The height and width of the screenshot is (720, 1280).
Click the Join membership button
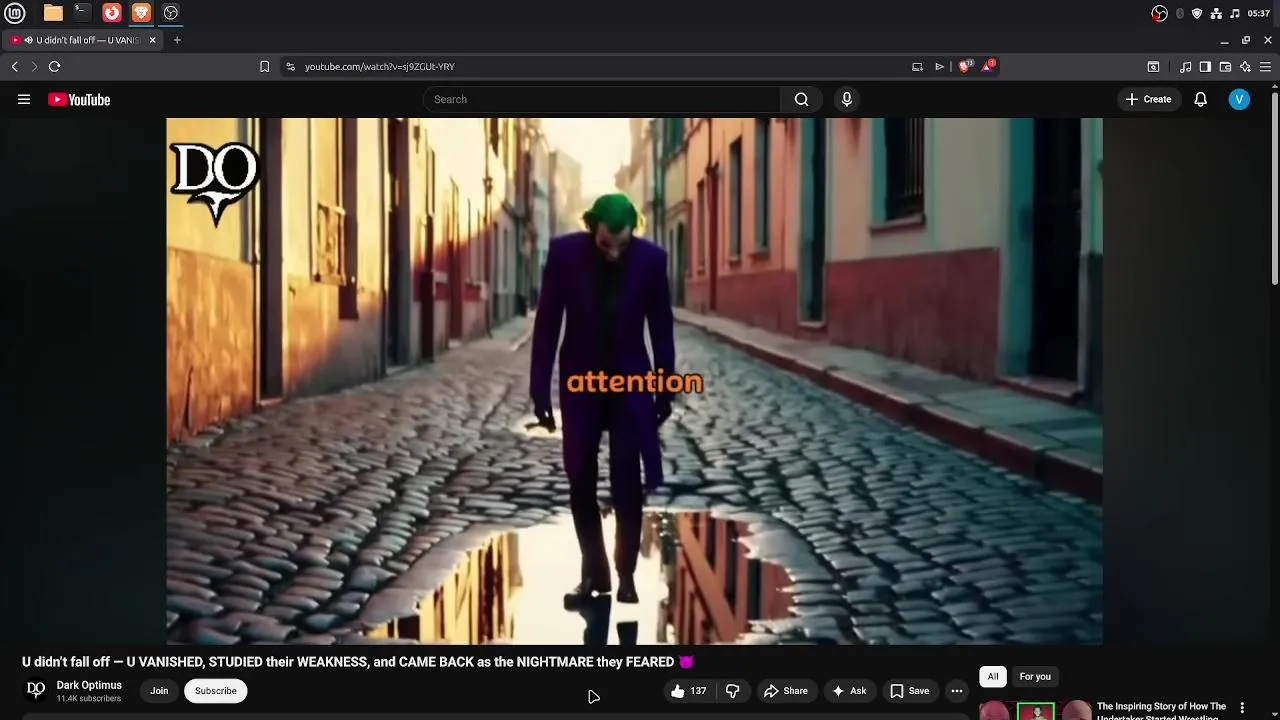point(159,691)
